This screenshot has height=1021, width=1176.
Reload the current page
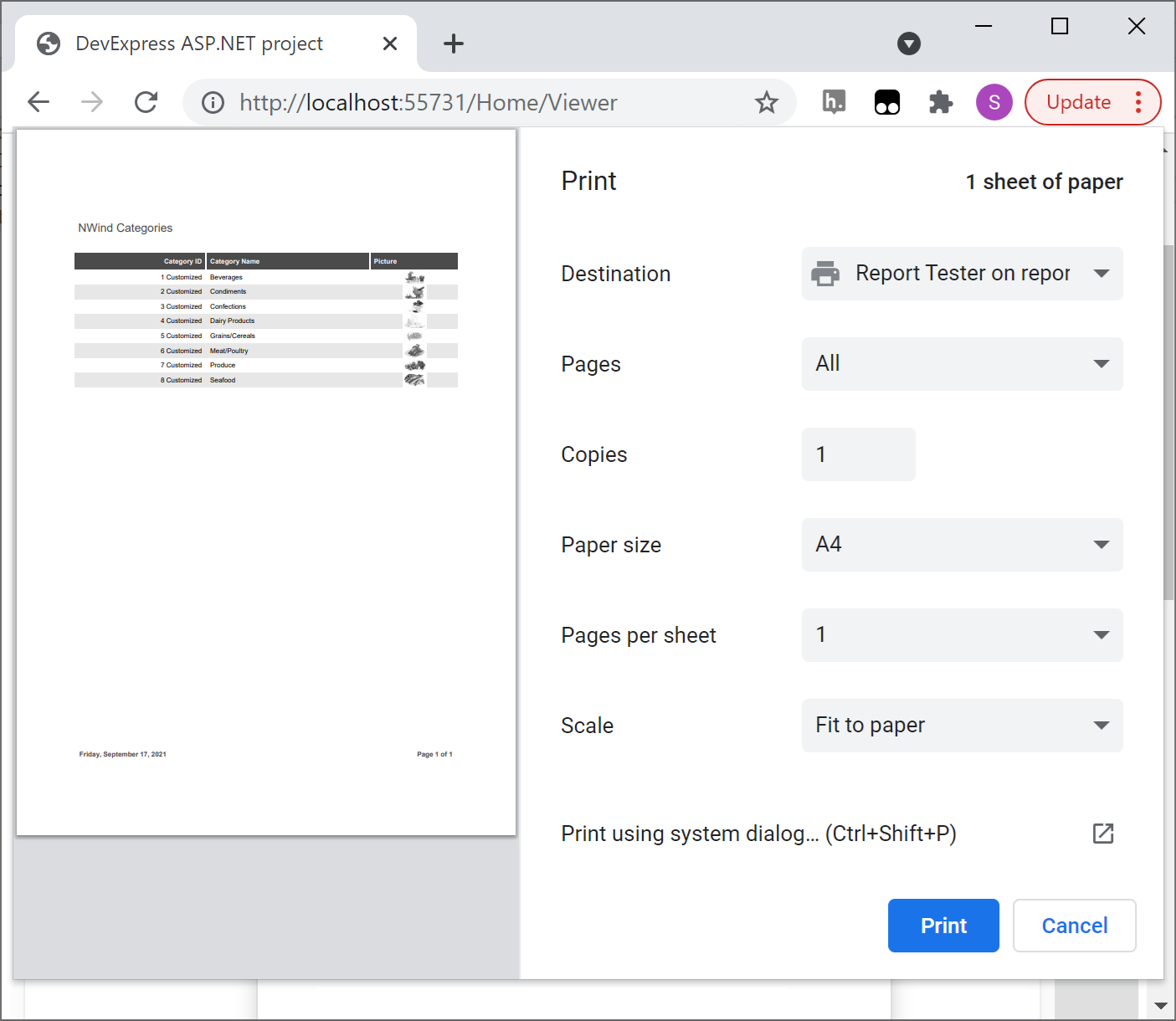(146, 102)
